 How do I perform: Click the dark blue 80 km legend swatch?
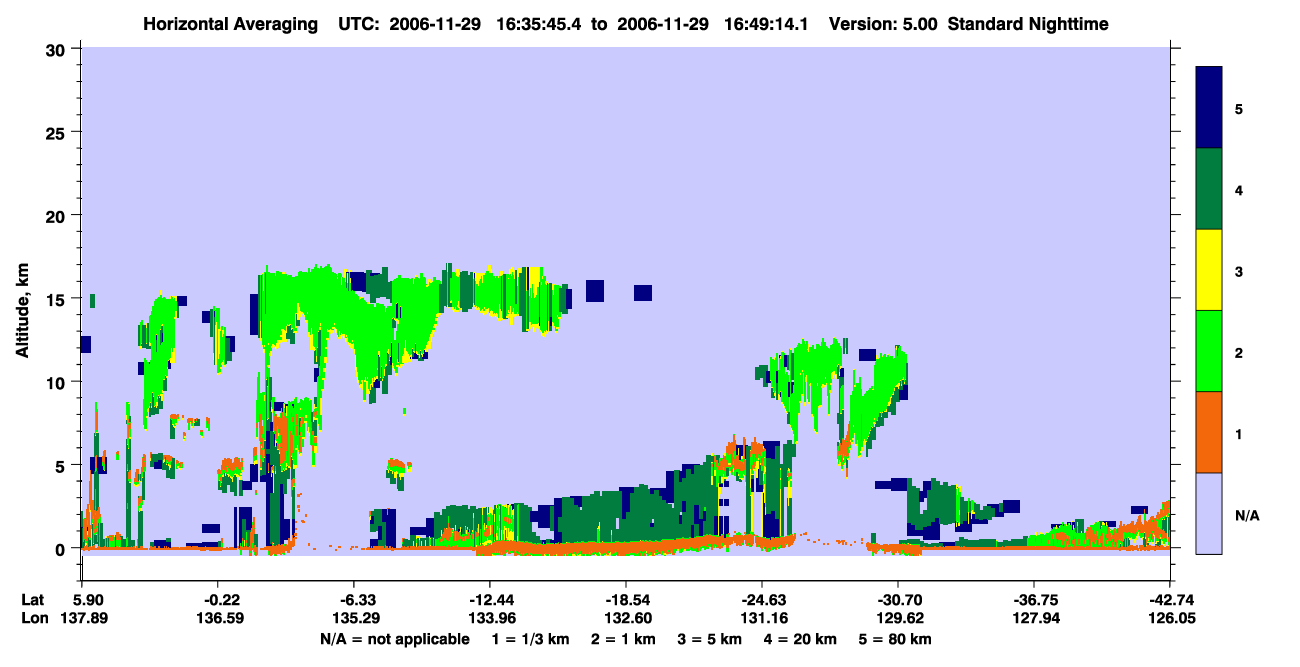pos(1209,108)
